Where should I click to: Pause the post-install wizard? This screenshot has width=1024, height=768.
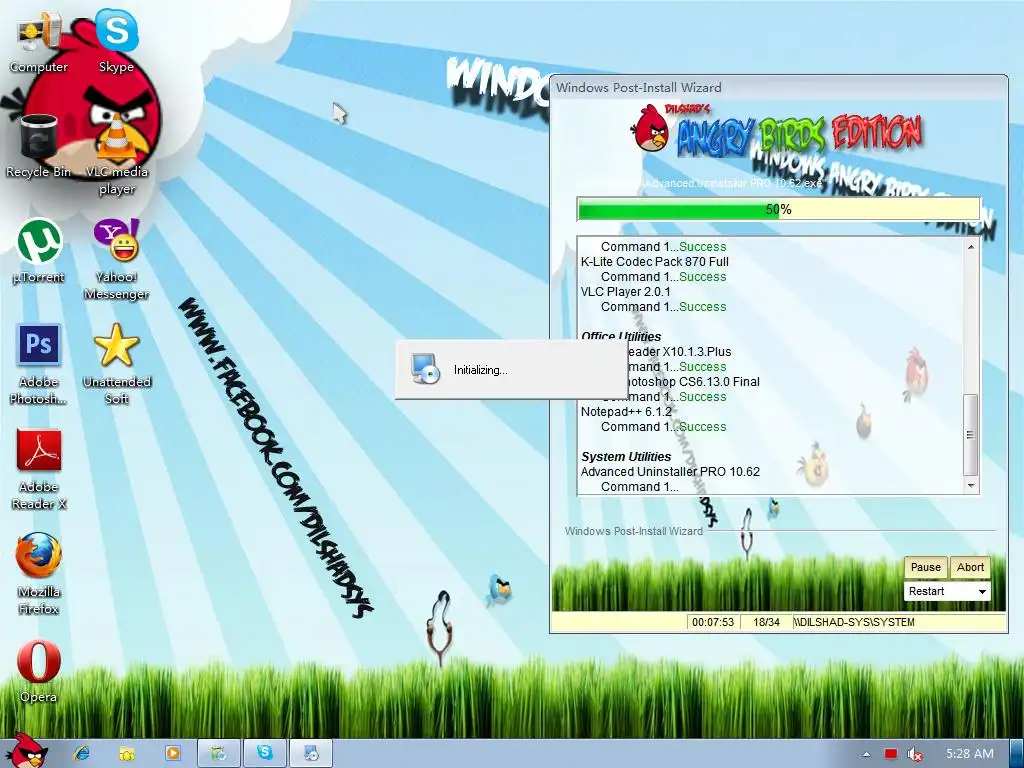(x=925, y=567)
